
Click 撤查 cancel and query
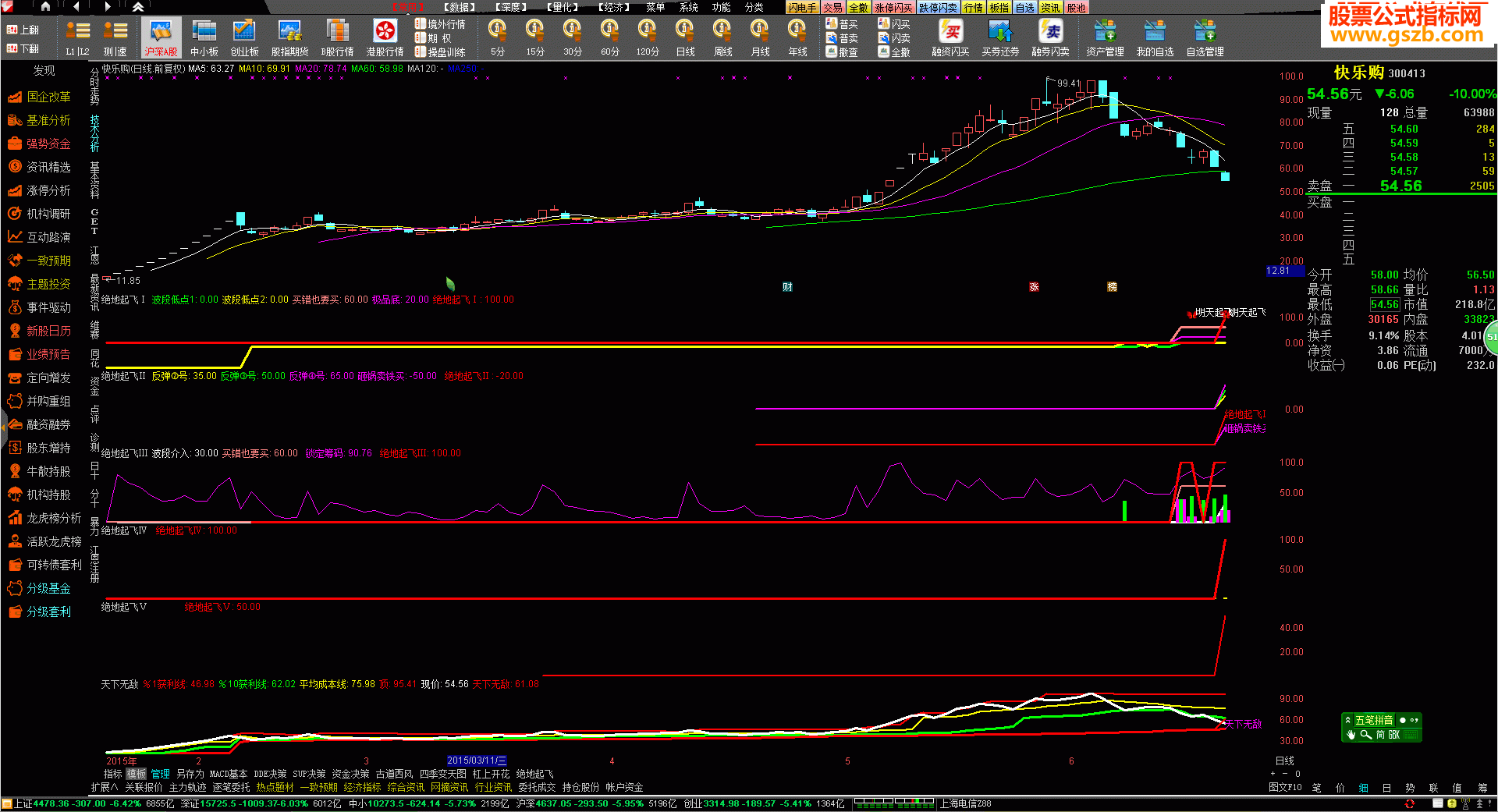tap(842, 52)
